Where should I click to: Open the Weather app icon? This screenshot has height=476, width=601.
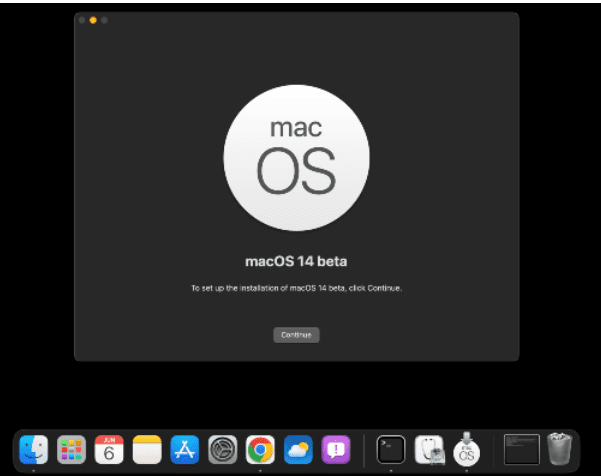(299, 449)
